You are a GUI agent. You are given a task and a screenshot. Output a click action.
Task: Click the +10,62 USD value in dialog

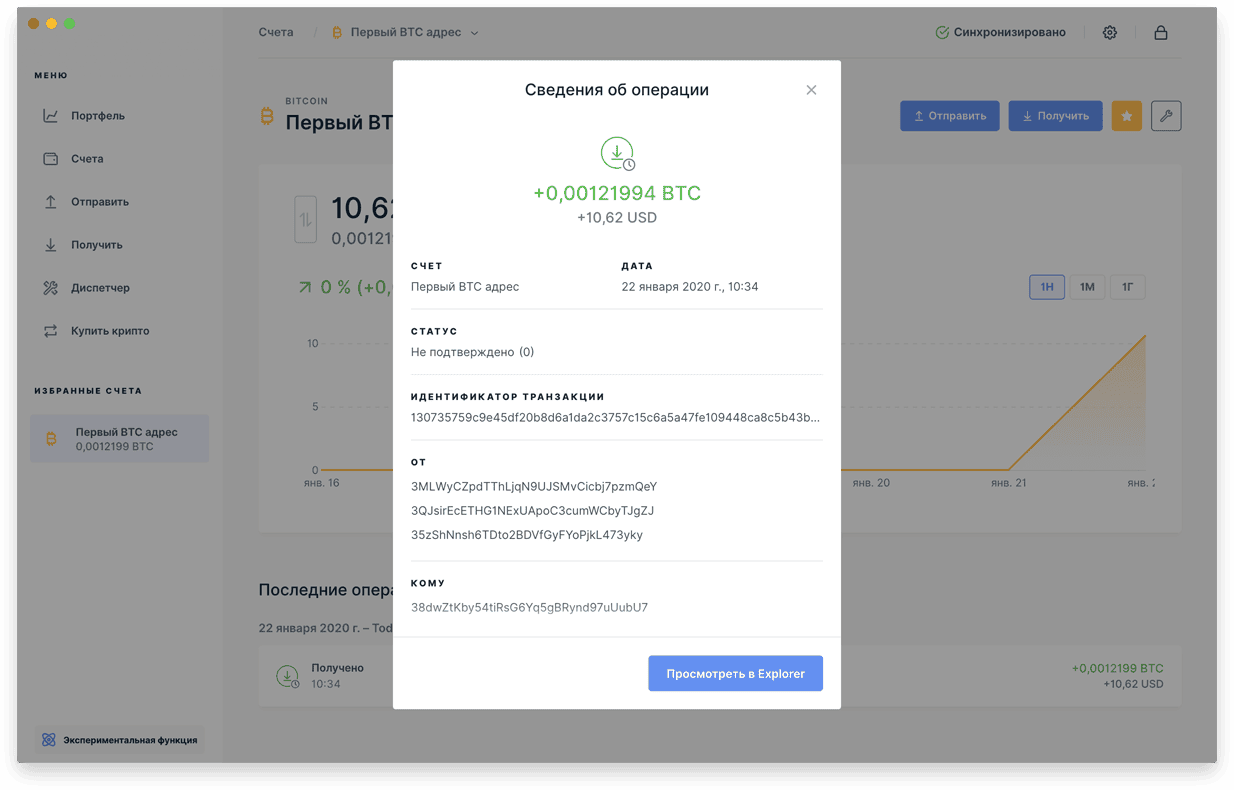pos(617,217)
